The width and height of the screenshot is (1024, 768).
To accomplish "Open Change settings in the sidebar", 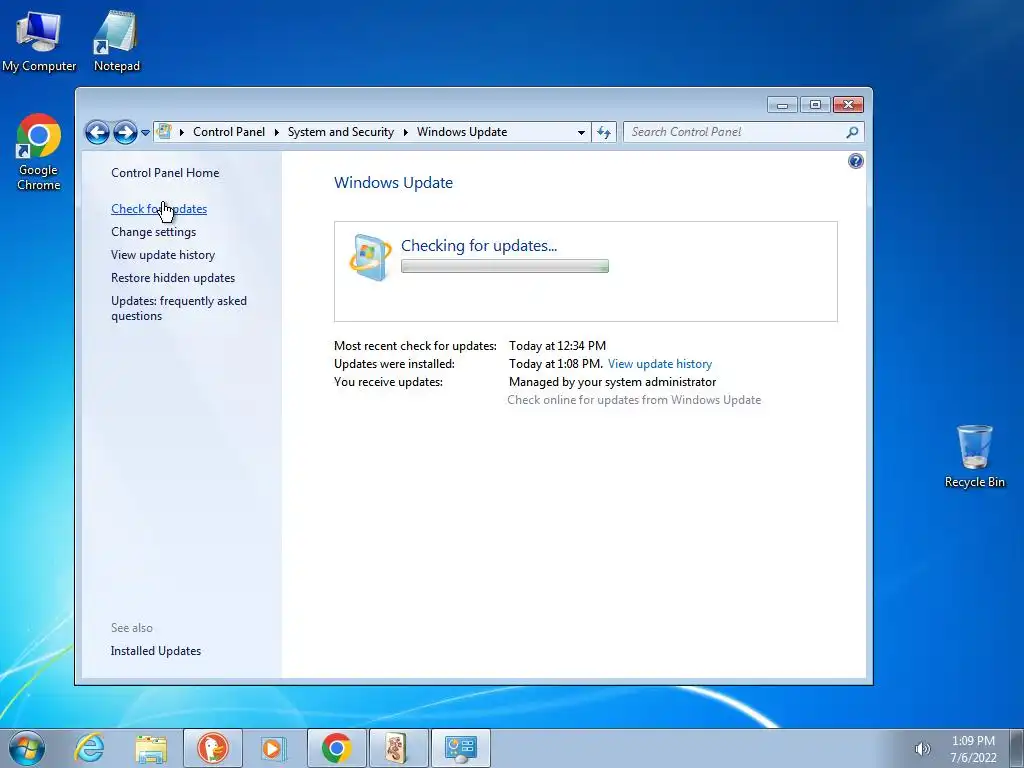I will [153, 232].
